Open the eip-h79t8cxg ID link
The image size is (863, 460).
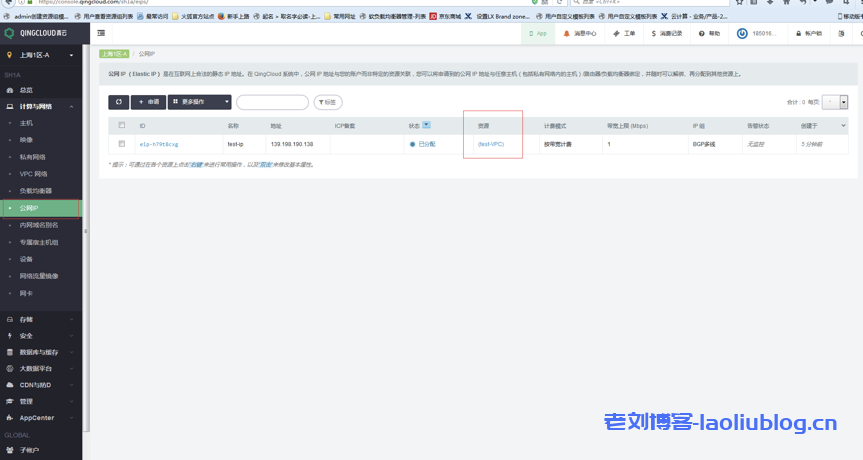tap(158, 144)
